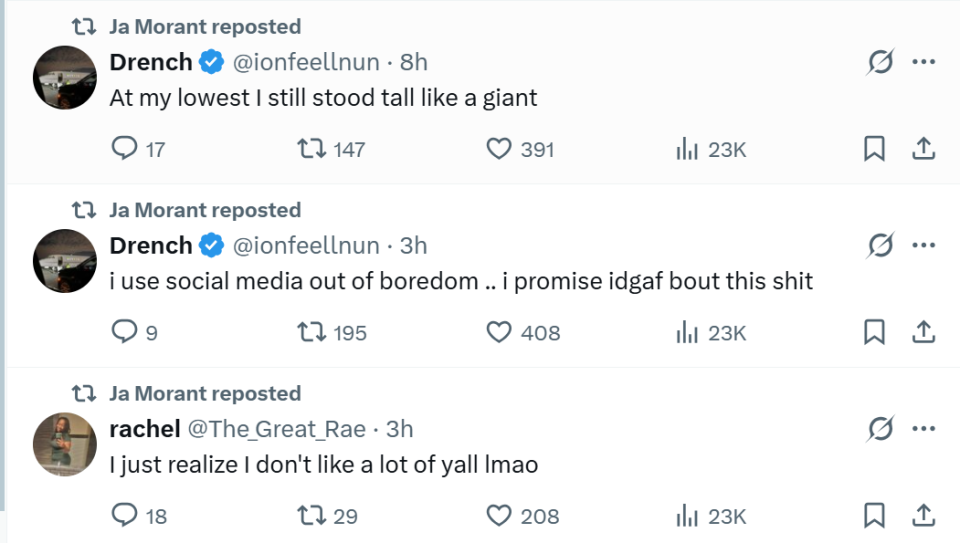960x543 pixels.
Task: Like the 'stood tall like a giant' post
Action: point(499,149)
